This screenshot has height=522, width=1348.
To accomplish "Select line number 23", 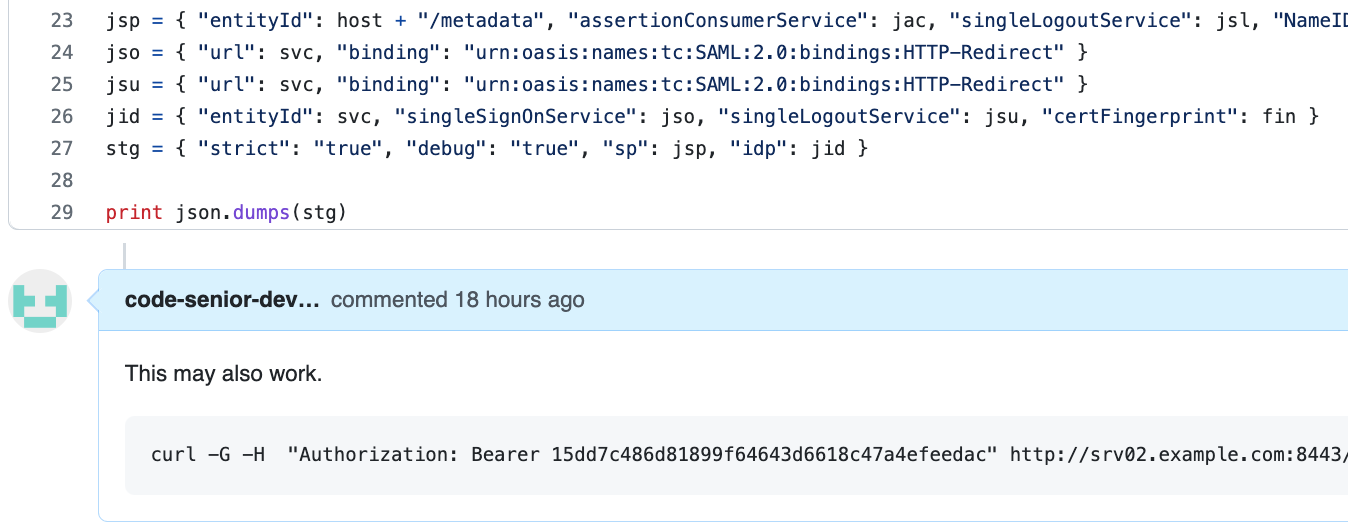I will coord(62,20).
